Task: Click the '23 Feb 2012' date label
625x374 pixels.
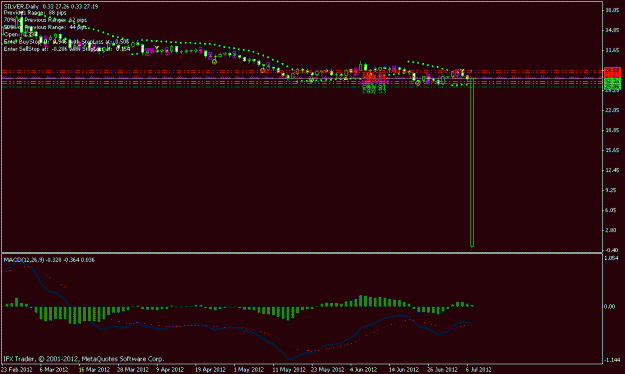Action: click(x=17, y=370)
